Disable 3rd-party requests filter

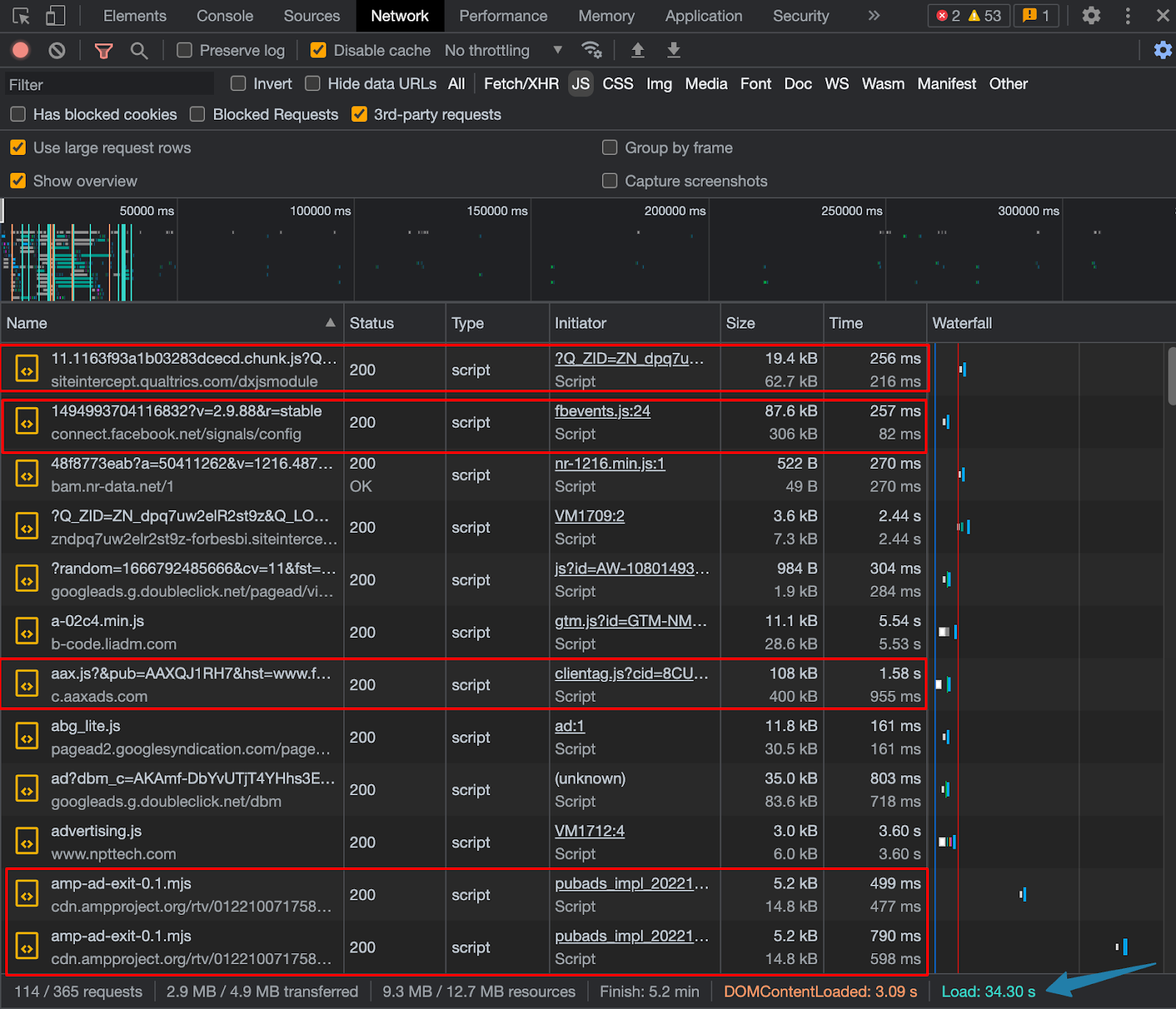(359, 114)
